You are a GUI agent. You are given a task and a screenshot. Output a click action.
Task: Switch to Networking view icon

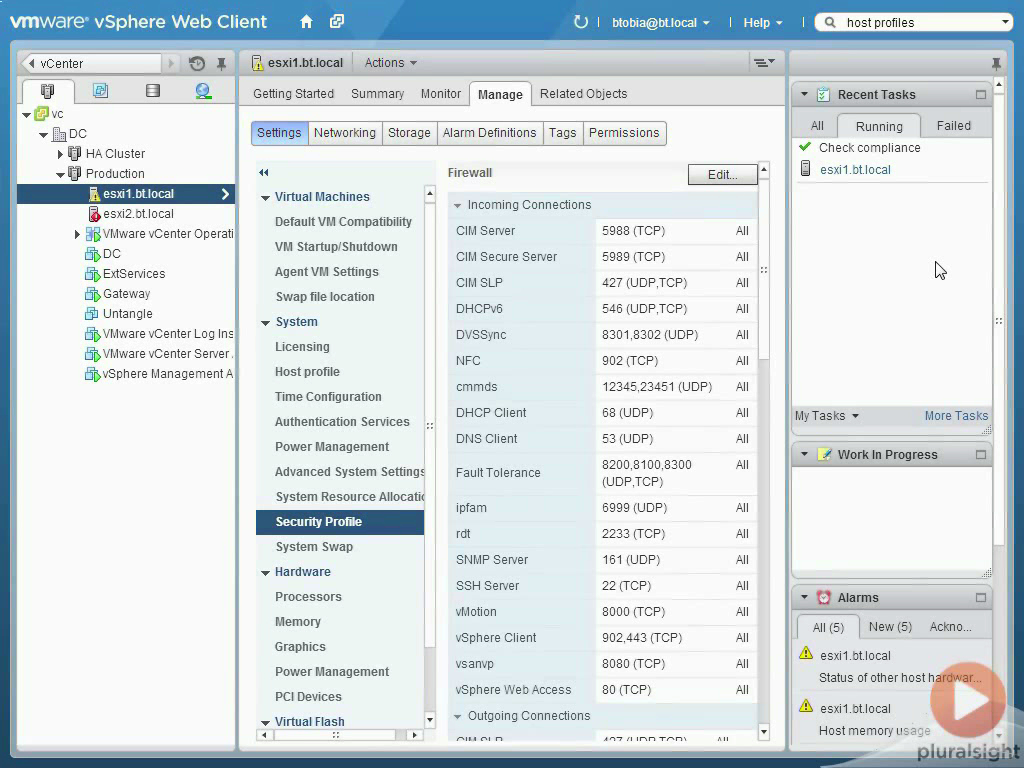[203, 91]
